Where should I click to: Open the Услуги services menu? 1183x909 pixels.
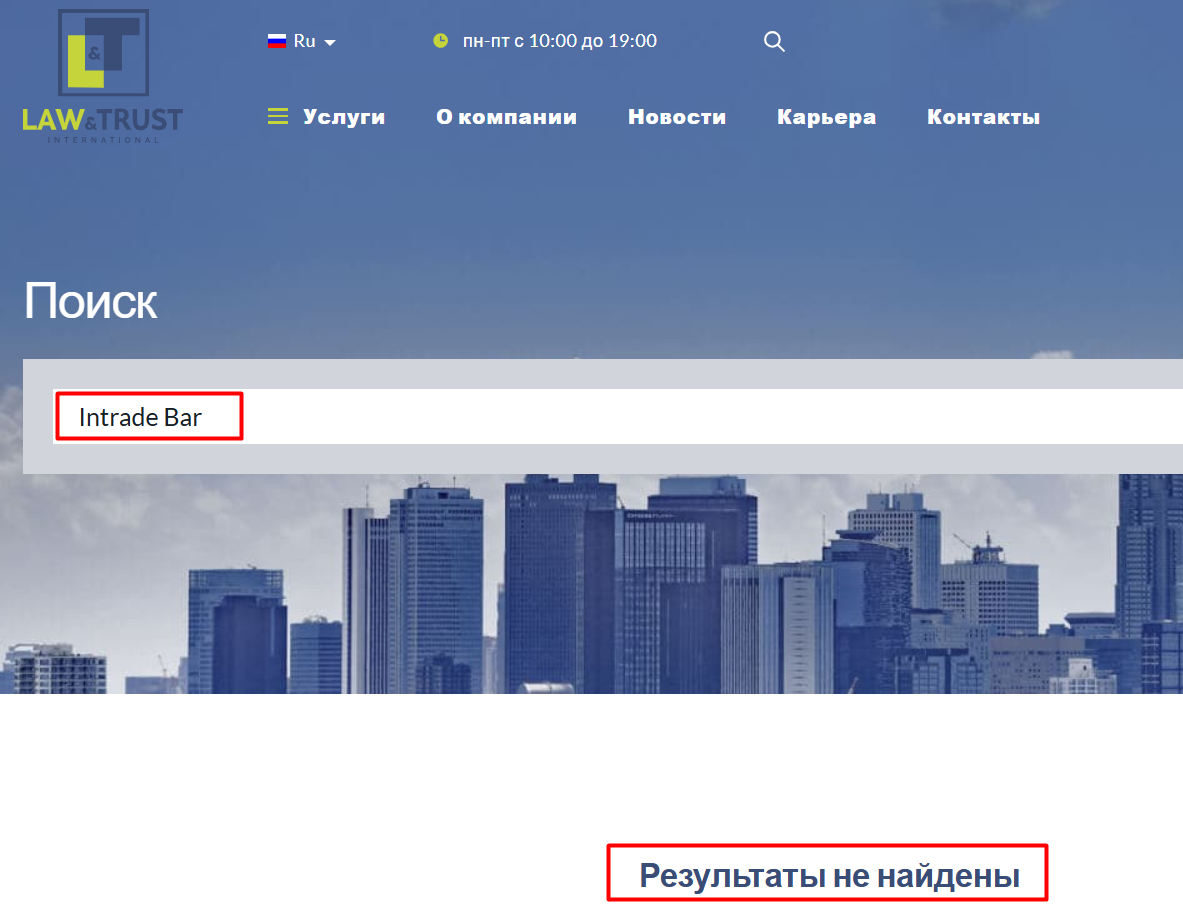tap(344, 116)
